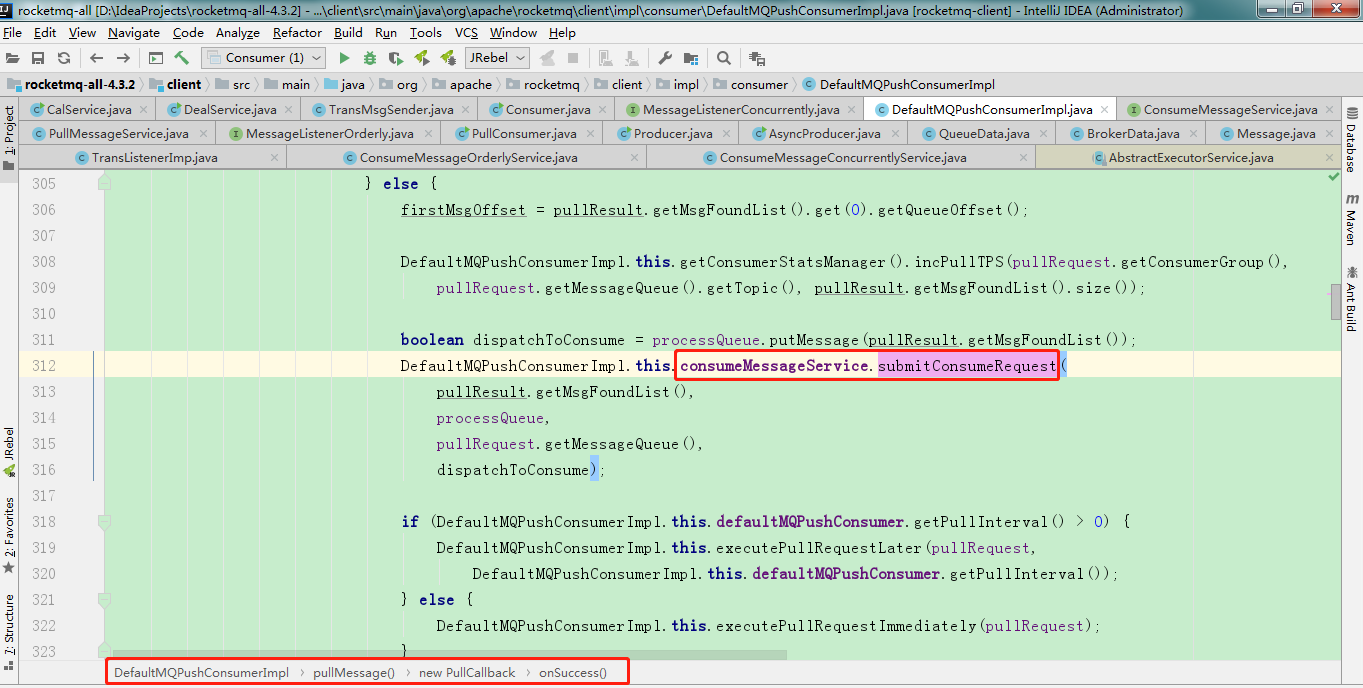The height and width of the screenshot is (688, 1363).
Task: Start debugging with the green bug icon
Action: 370,58
